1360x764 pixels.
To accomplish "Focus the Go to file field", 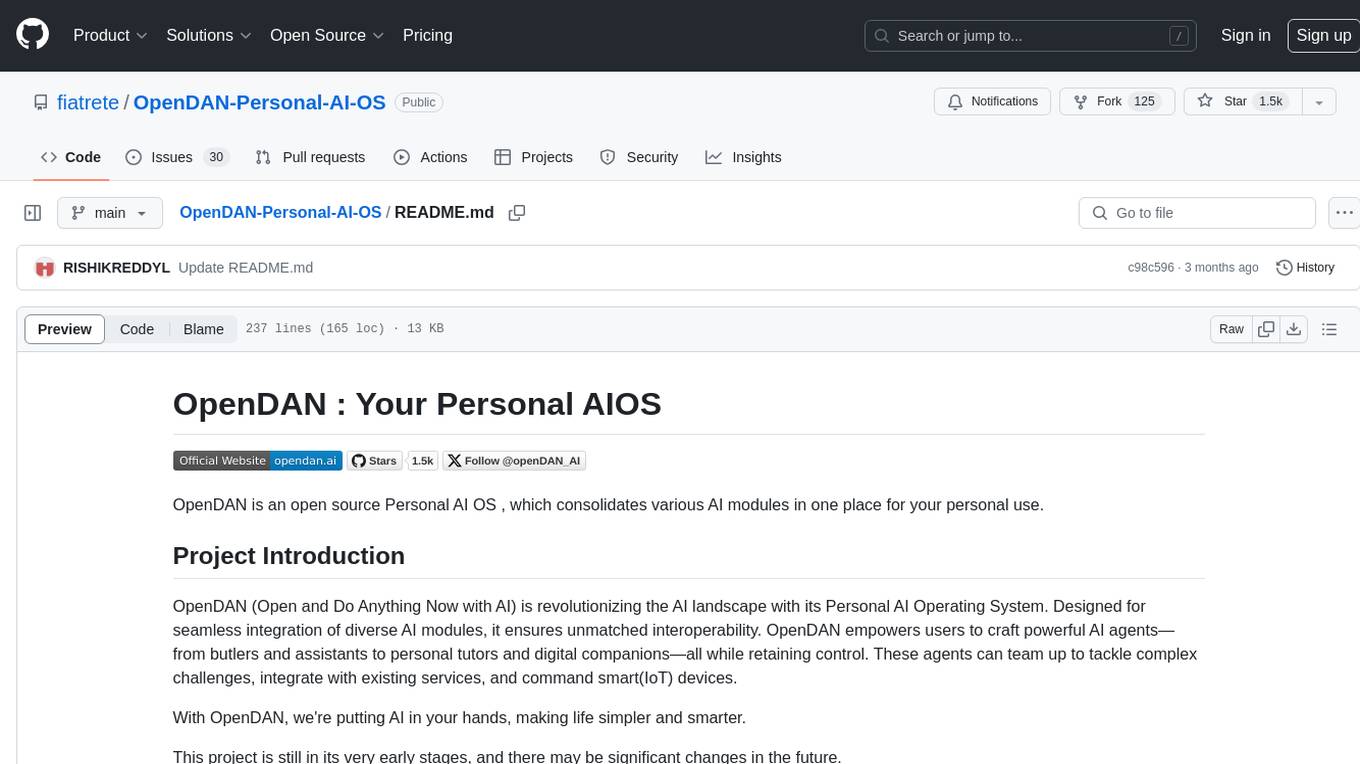I will [x=1197, y=213].
